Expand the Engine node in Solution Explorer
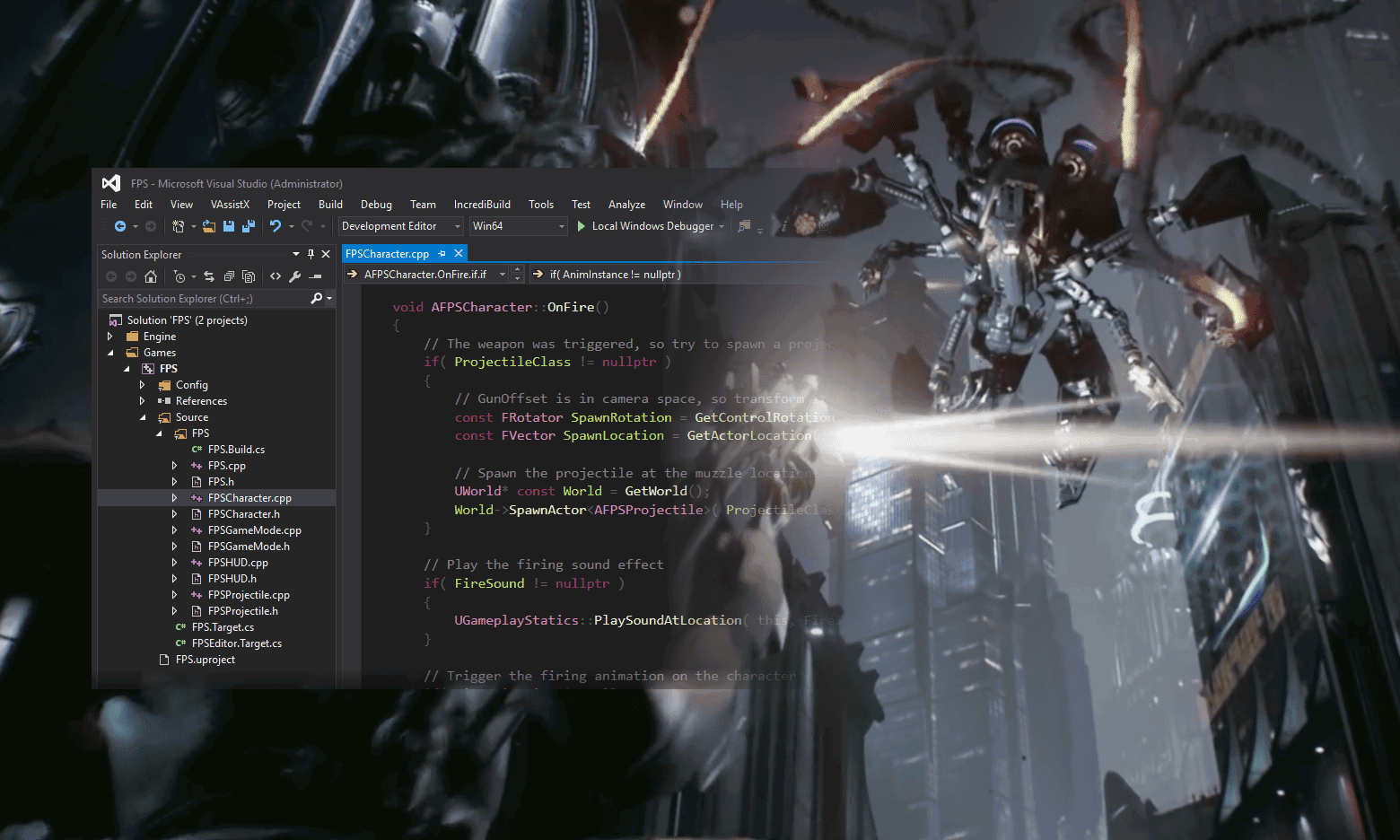Image resolution: width=1400 pixels, height=840 pixels. click(110, 336)
